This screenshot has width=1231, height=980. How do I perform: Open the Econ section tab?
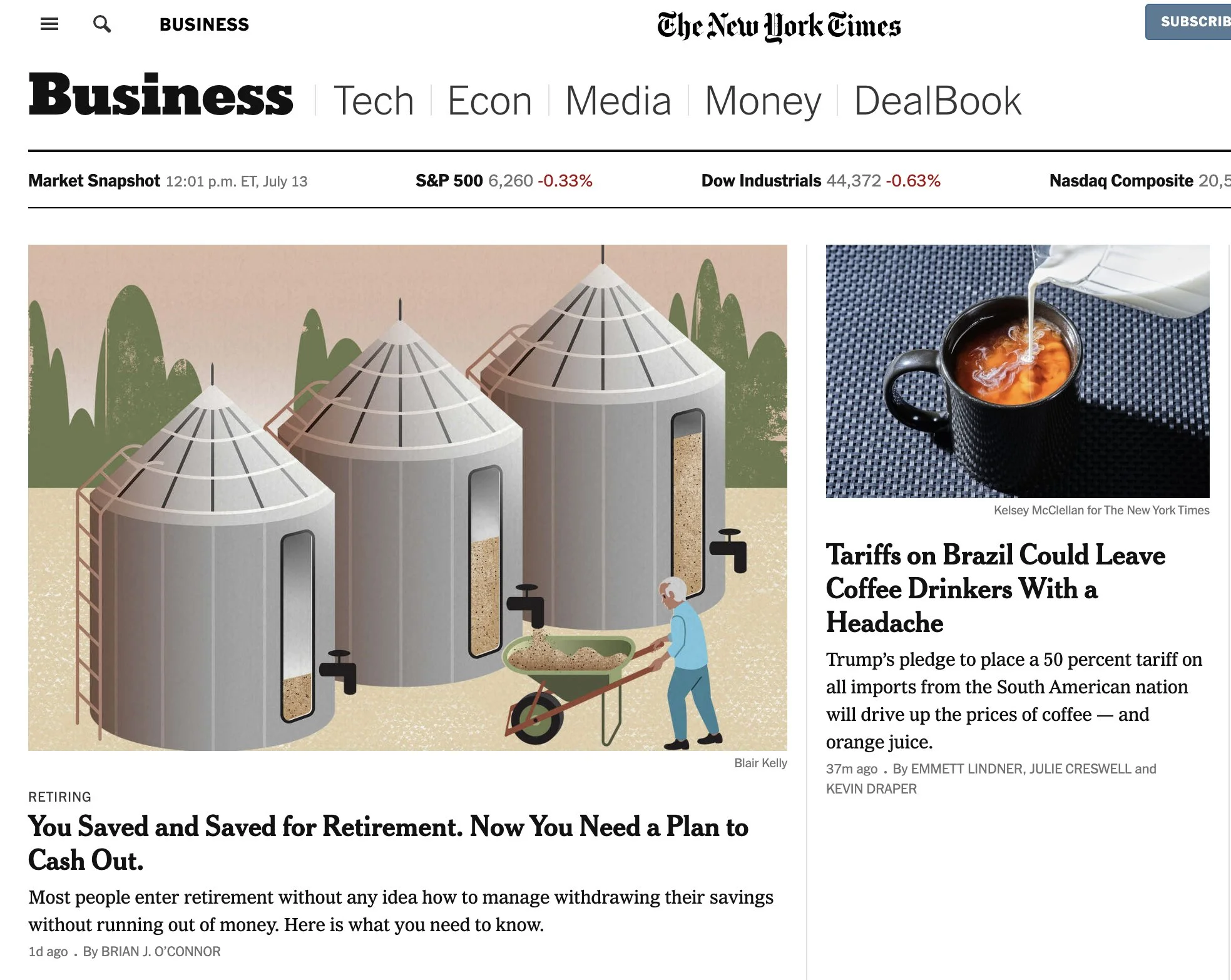click(x=489, y=101)
